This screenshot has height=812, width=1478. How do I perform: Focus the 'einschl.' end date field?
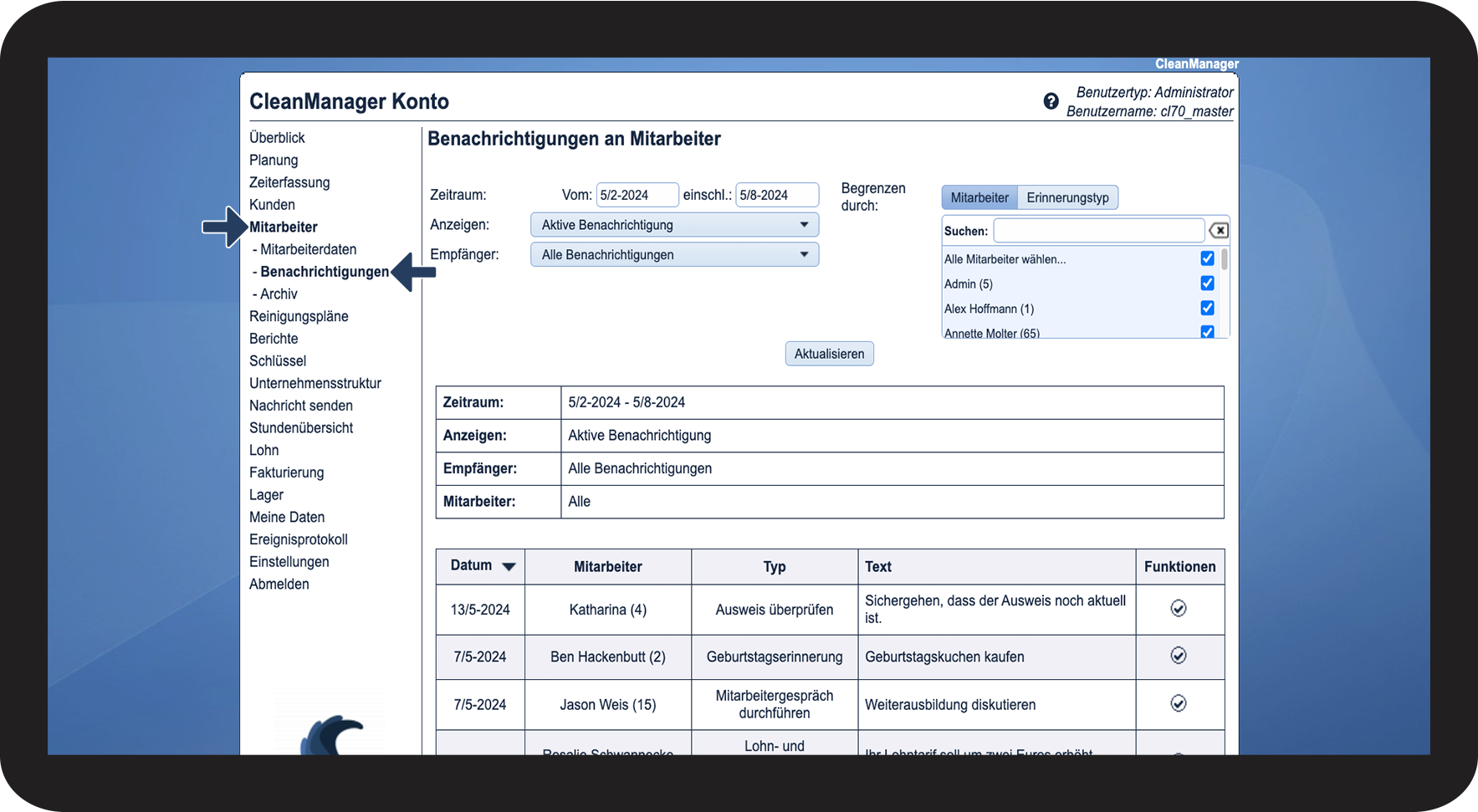coord(776,195)
